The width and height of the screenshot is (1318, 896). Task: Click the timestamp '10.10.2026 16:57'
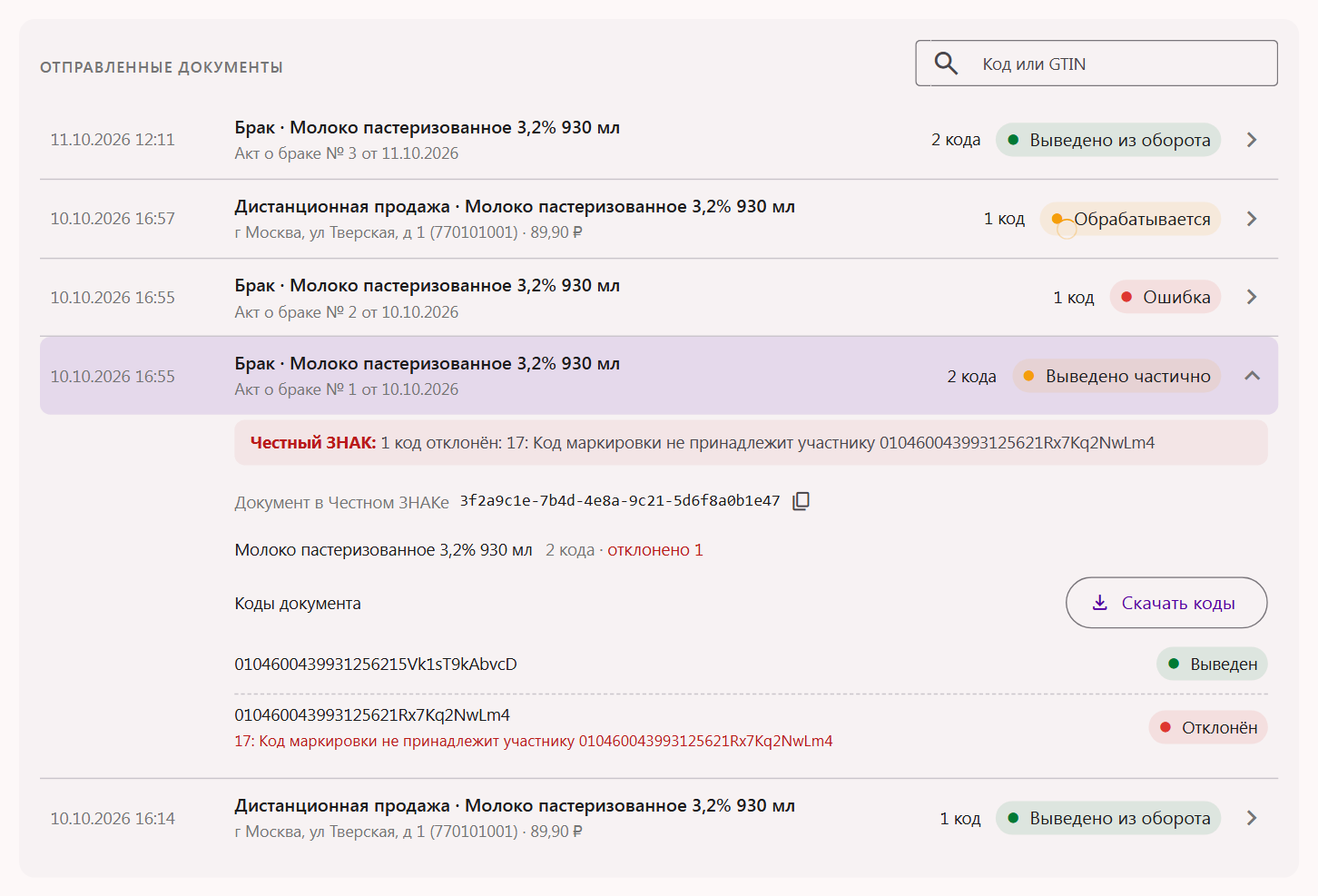coord(113,219)
